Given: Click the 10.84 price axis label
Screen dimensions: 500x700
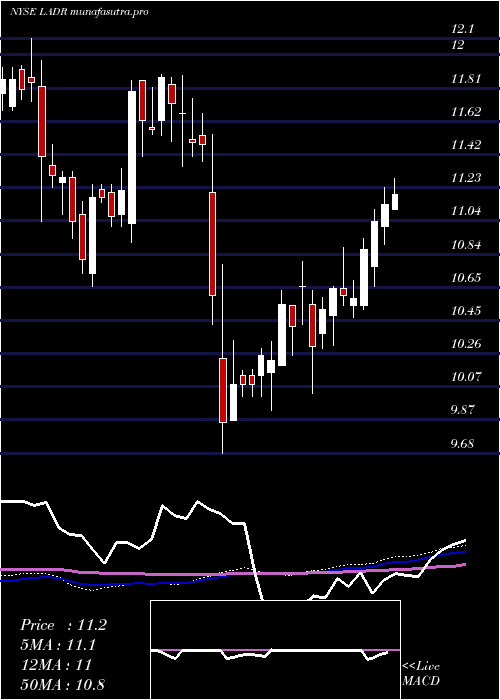Looking at the screenshot, I should click(x=466, y=245).
